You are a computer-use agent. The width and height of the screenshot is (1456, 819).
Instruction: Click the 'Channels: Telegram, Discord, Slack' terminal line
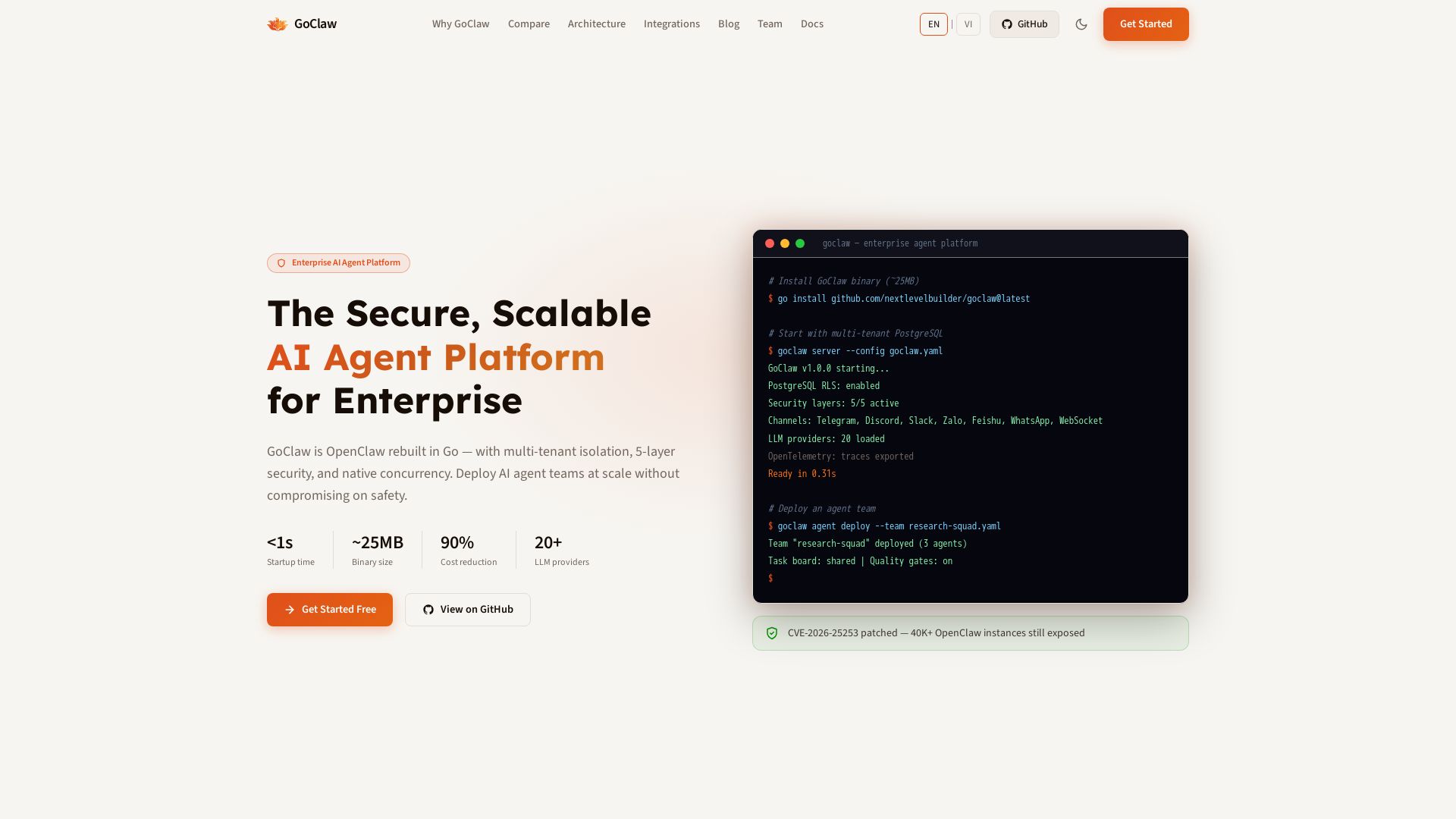[936, 421]
